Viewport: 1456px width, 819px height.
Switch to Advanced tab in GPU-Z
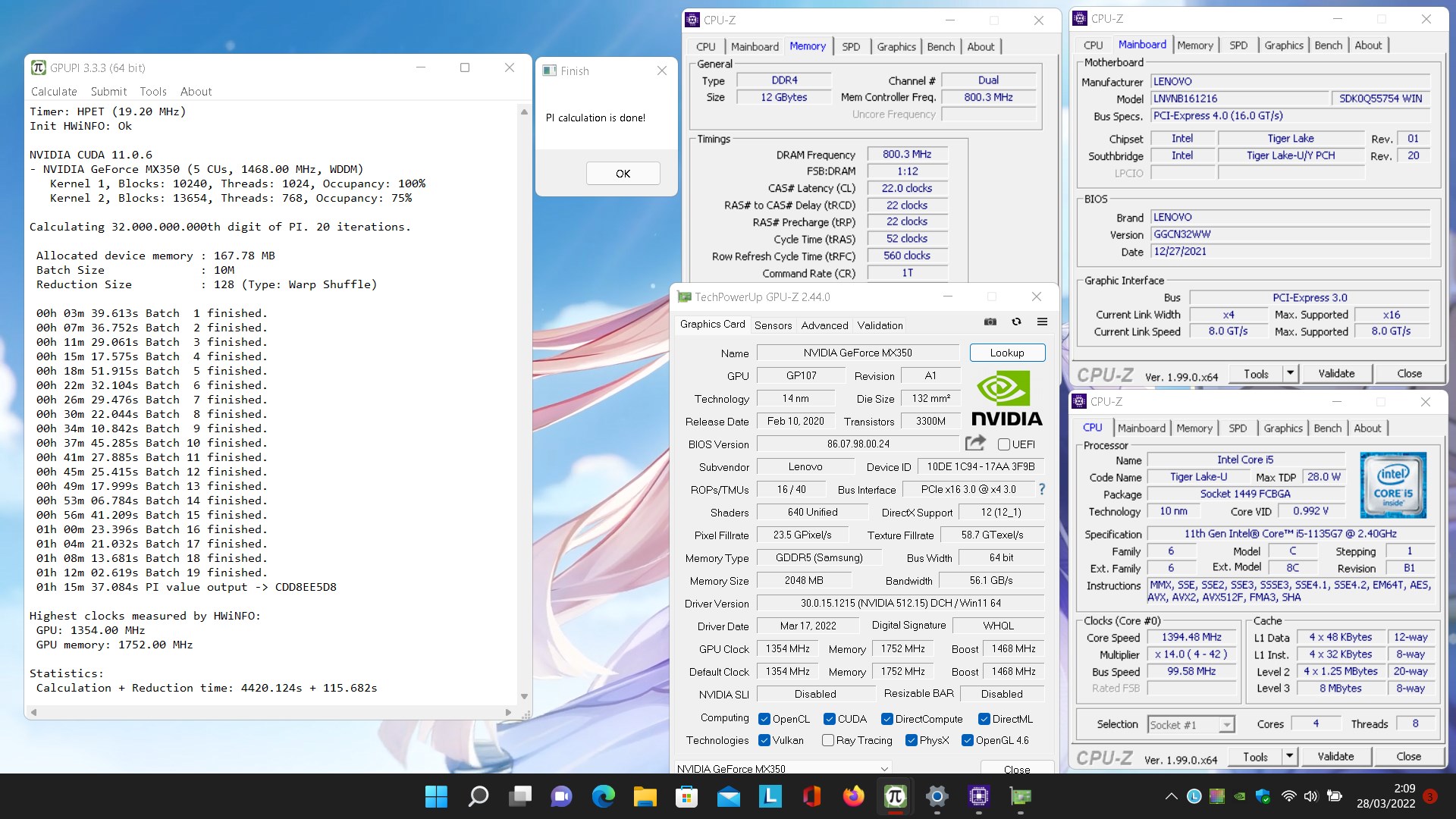click(824, 325)
